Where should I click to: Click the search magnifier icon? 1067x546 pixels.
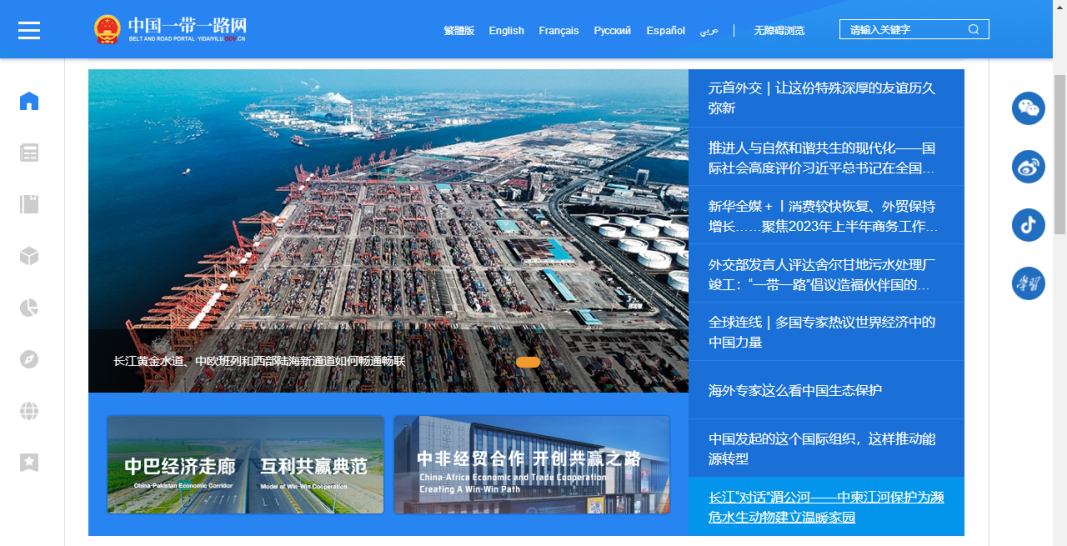973,30
